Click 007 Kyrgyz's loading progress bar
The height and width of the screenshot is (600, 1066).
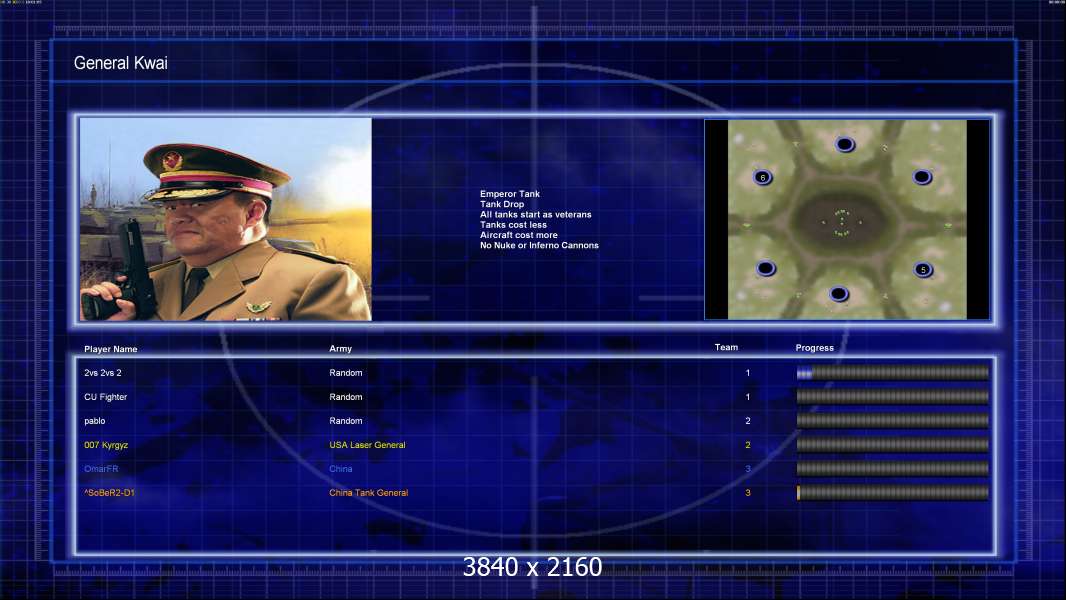tap(893, 444)
